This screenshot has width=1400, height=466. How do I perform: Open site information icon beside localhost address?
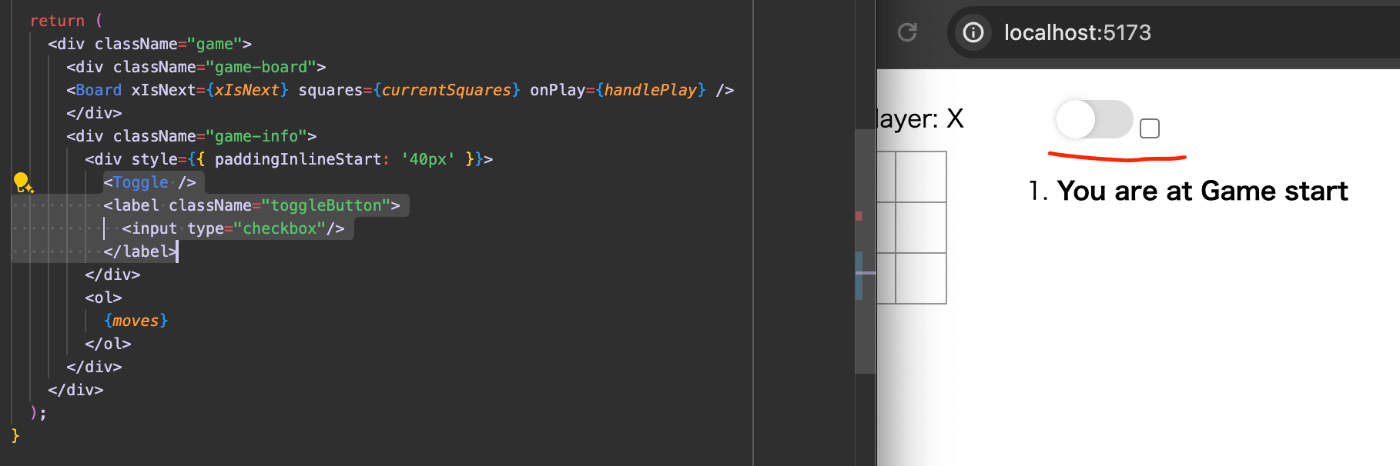pos(973,33)
